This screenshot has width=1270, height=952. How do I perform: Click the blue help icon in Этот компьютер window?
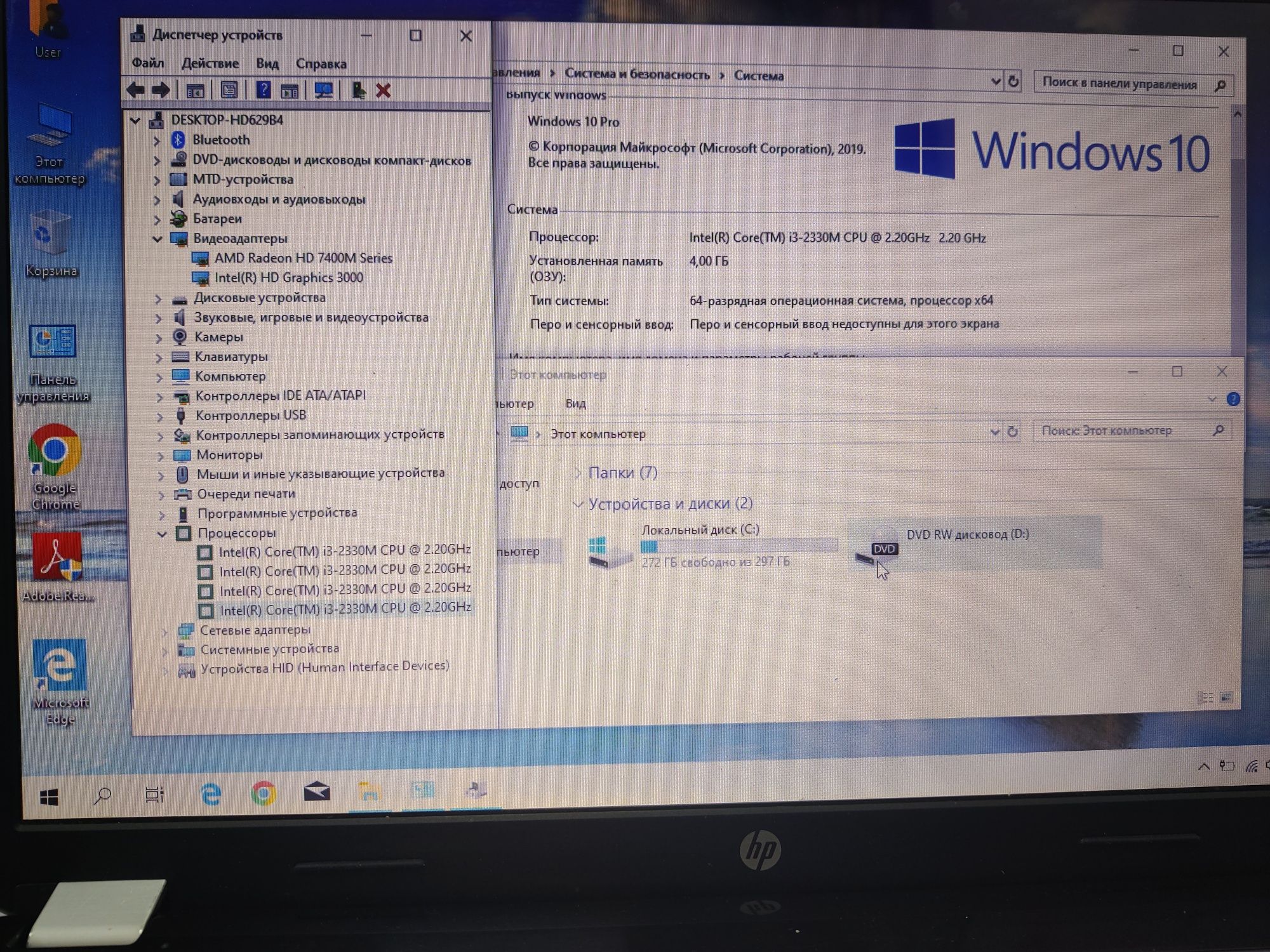click(x=1233, y=399)
